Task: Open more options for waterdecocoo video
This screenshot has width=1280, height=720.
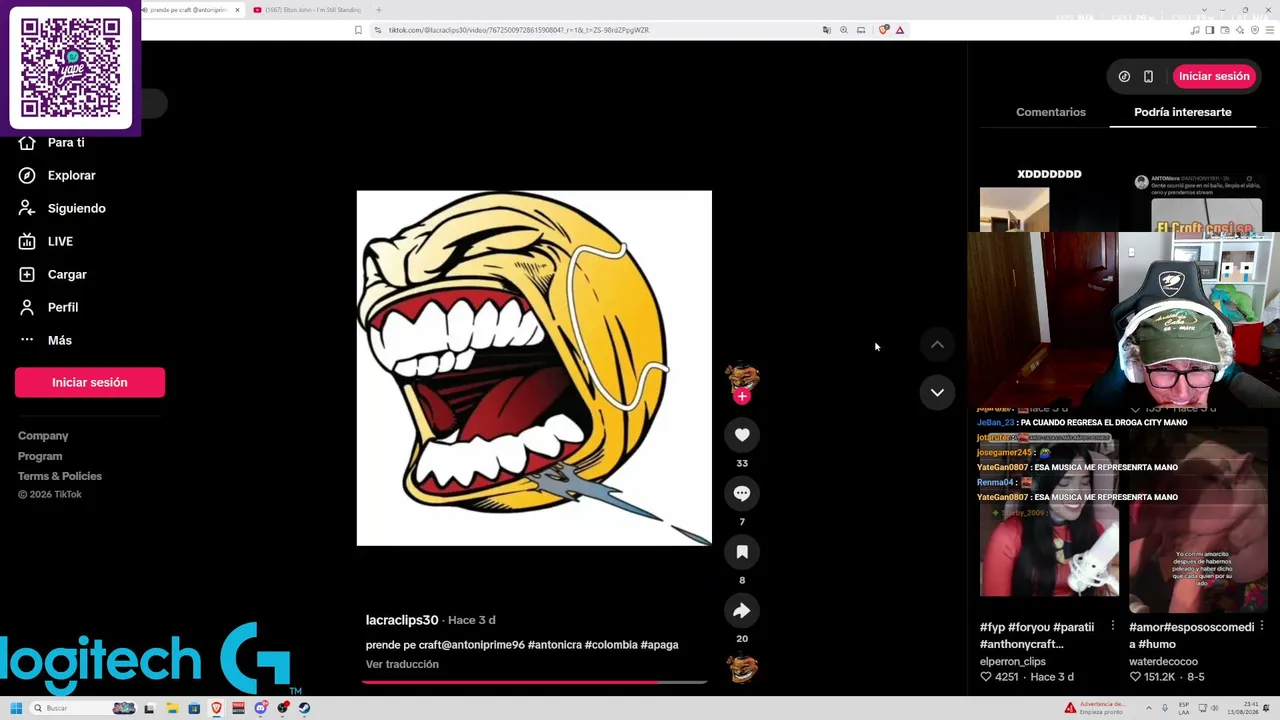Action: 1262,626
